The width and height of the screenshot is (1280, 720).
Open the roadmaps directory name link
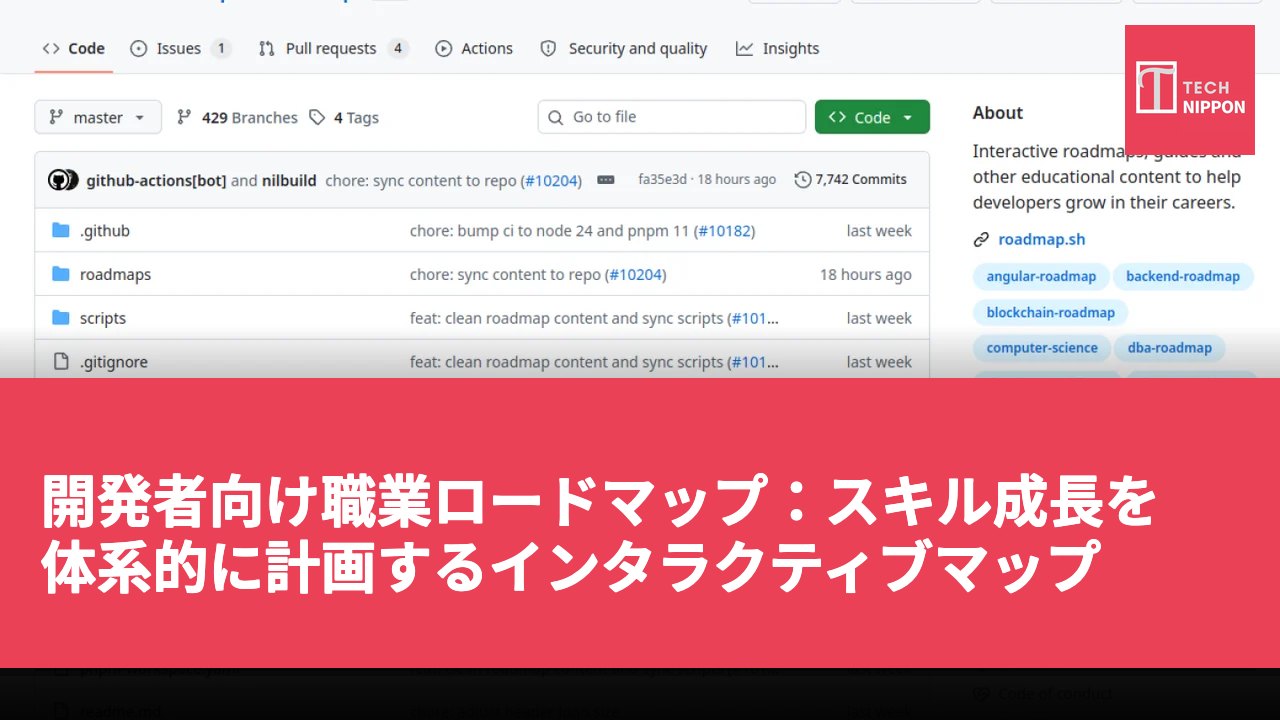pos(115,275)
